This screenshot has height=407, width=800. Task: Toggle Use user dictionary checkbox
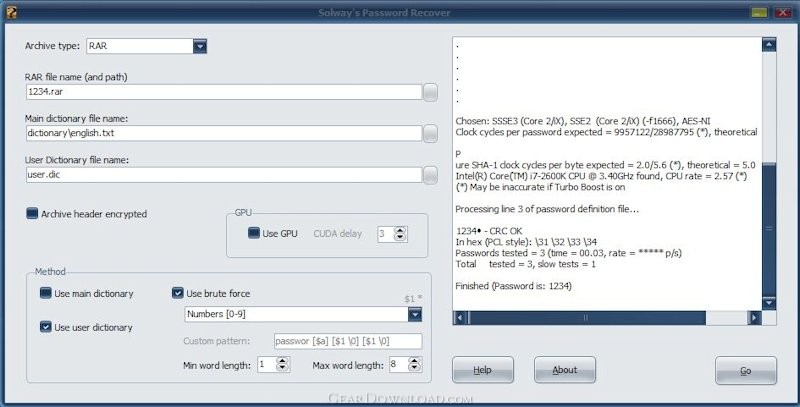(45, 327)
